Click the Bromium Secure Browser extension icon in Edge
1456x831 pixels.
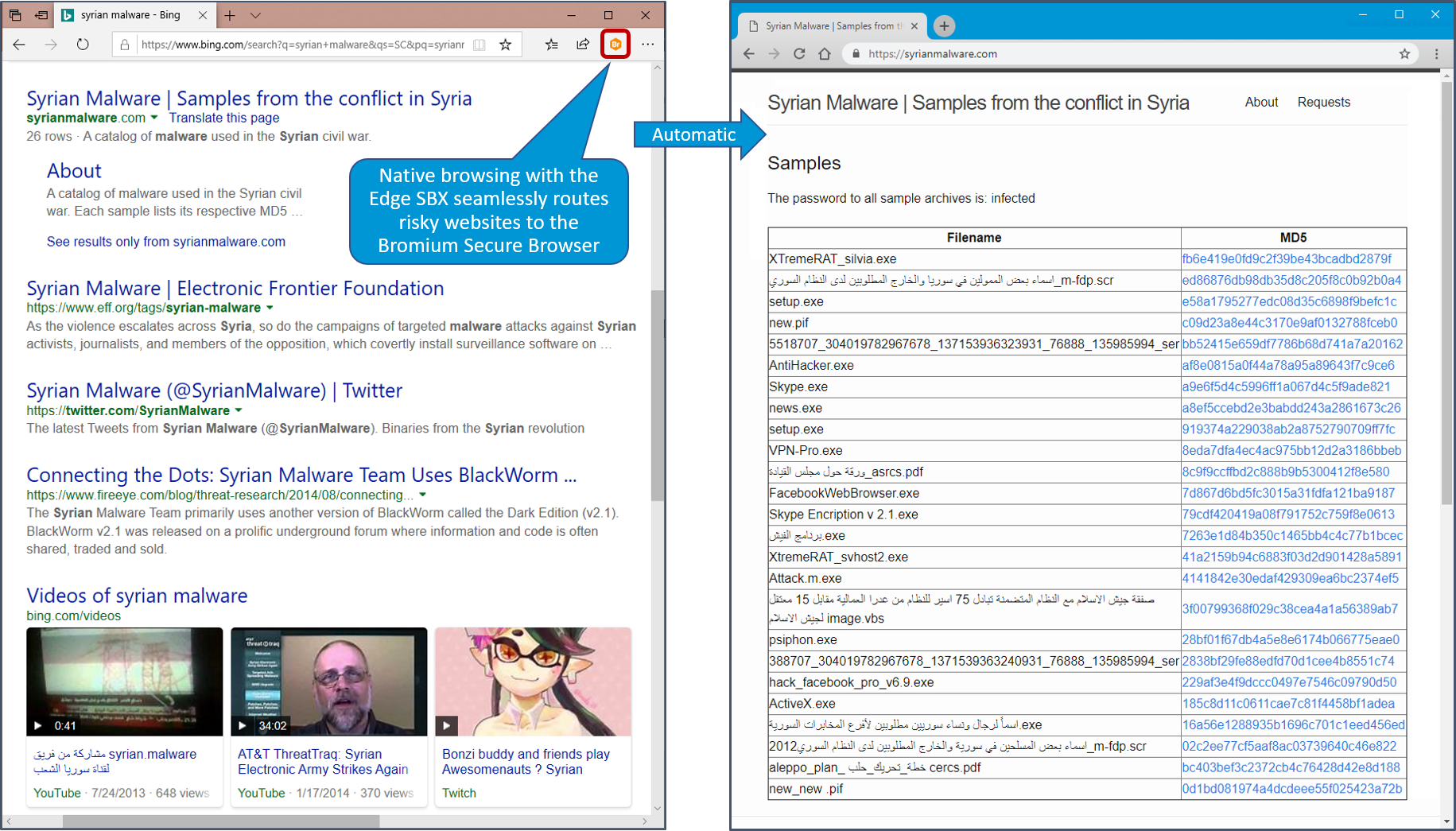(615, 45)
